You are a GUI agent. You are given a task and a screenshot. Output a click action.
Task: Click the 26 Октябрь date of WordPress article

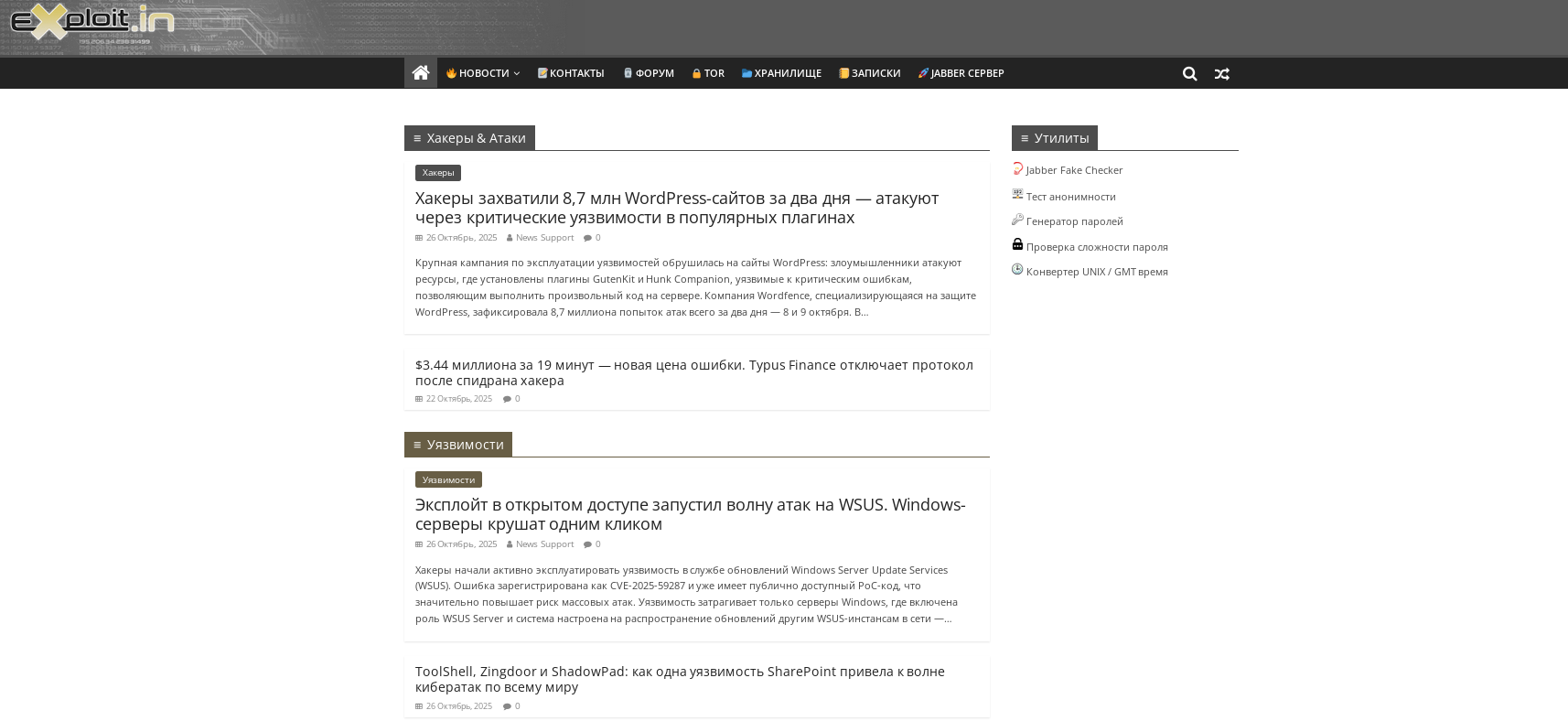(461, 238)
